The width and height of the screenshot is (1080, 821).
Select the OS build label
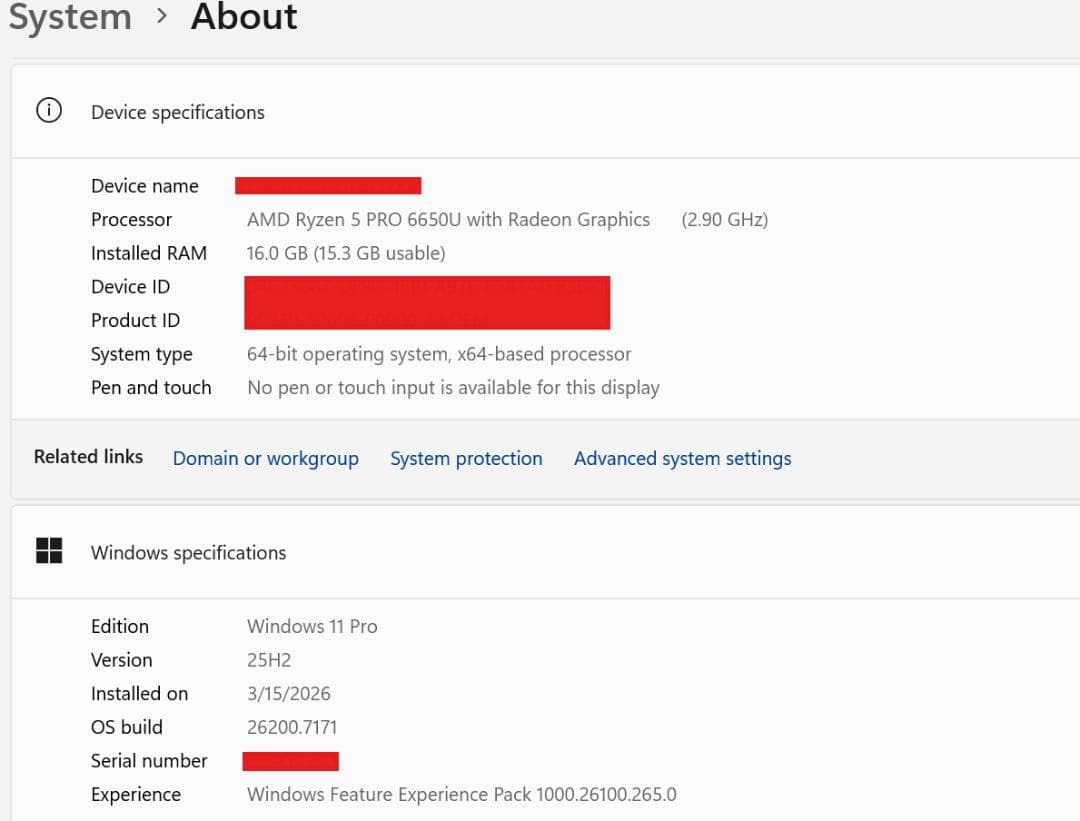click(127, 727)
